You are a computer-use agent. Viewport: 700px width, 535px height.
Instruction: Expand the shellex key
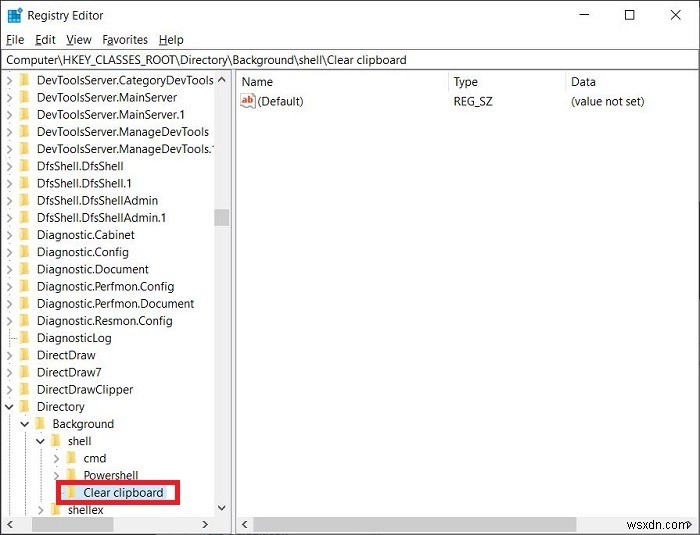[41, 510]
